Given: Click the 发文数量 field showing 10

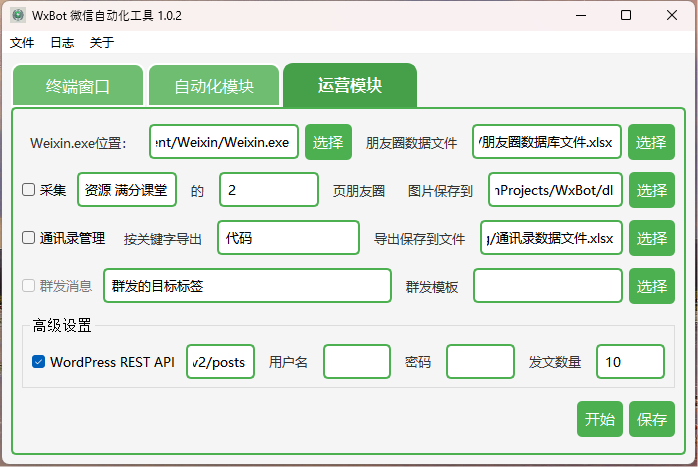Looking at the screenshot, I should click(x=630, y=361).
